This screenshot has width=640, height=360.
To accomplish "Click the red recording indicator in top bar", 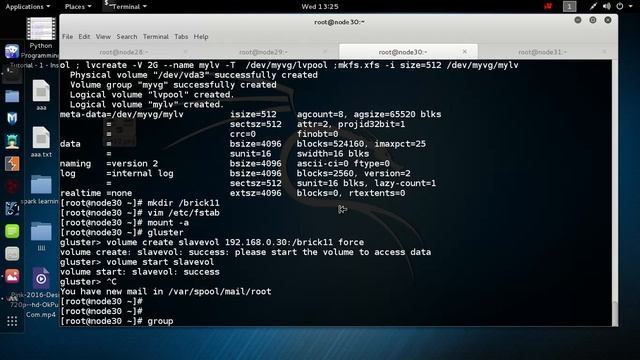I will 548,6.
